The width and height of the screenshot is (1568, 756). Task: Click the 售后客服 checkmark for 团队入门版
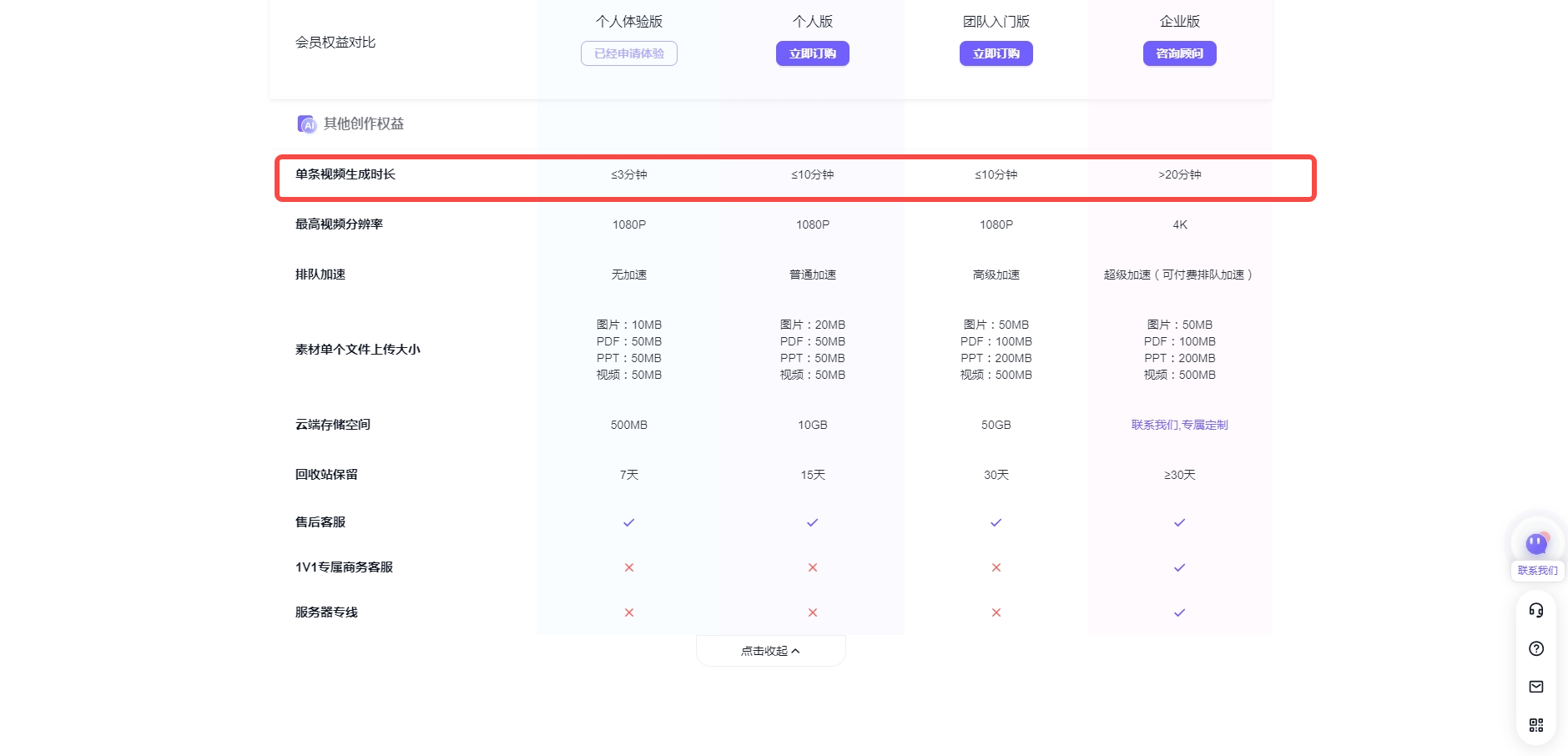tap(996, 522)
